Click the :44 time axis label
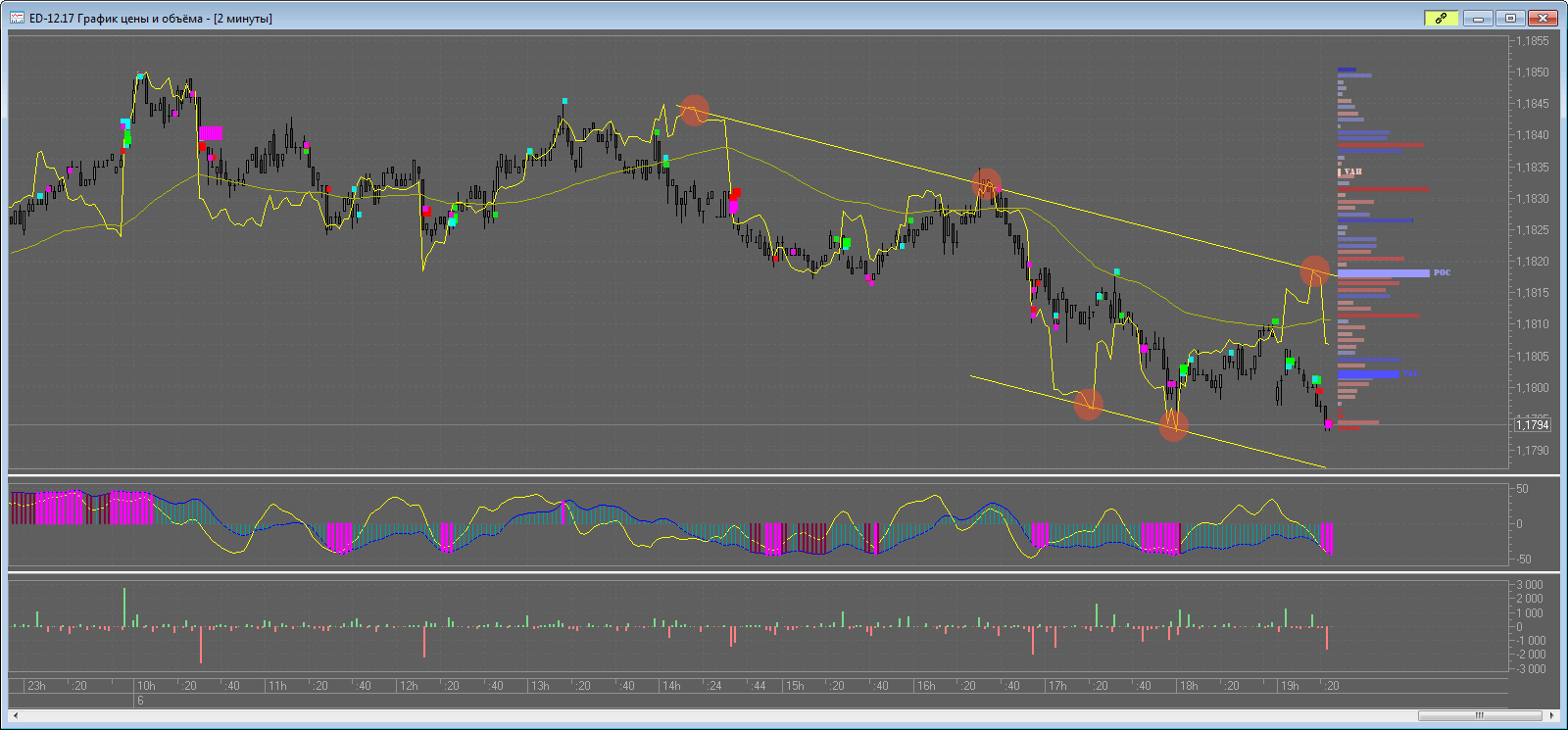The width and height of the screenshot is (1568, 730). click(x=759, y=686)
